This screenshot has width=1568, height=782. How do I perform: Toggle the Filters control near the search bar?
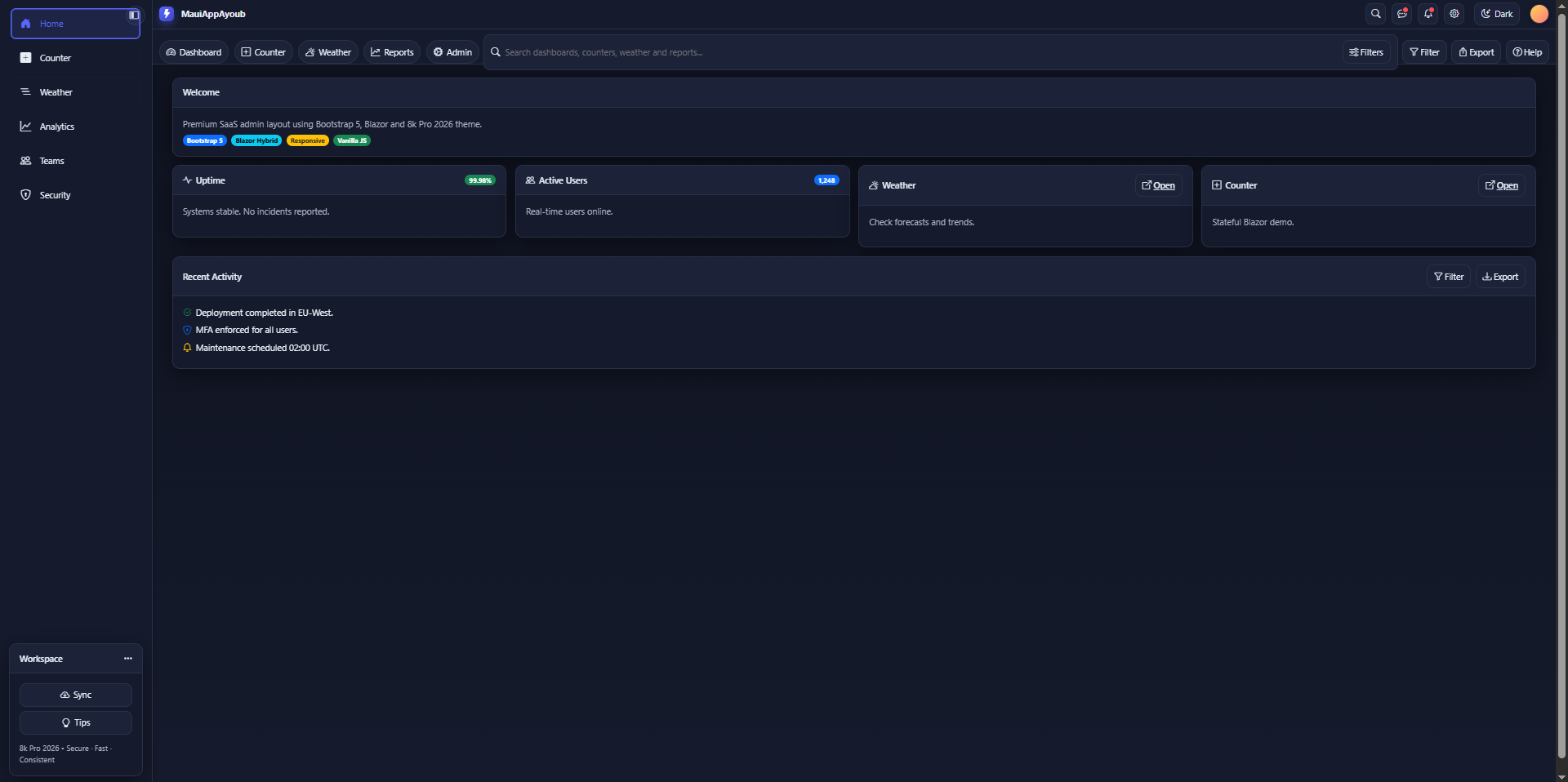1365,51
